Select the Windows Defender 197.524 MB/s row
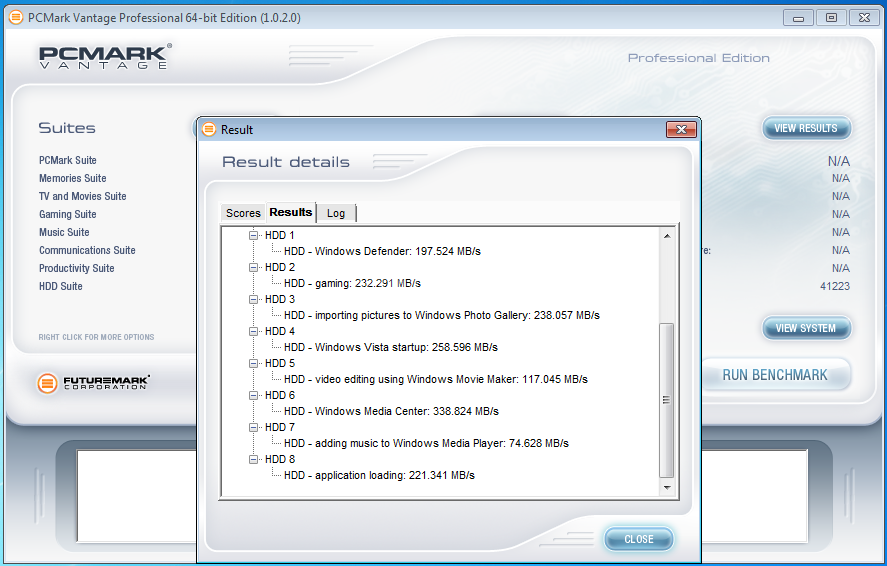Image resolution: width=887 pixels, height=566 pixels. (382, 251)
